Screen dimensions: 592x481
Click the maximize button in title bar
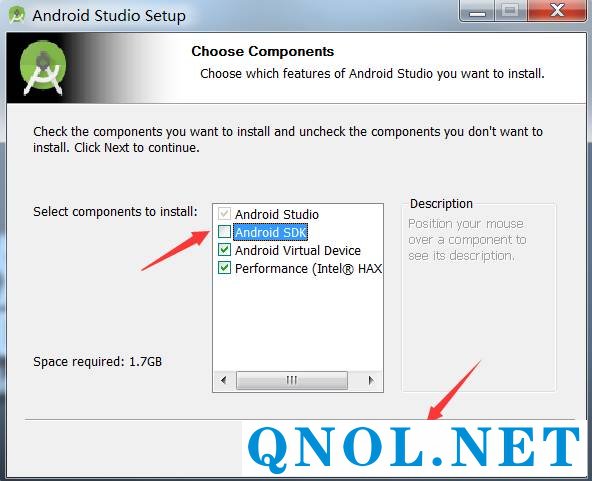(510, 11)
